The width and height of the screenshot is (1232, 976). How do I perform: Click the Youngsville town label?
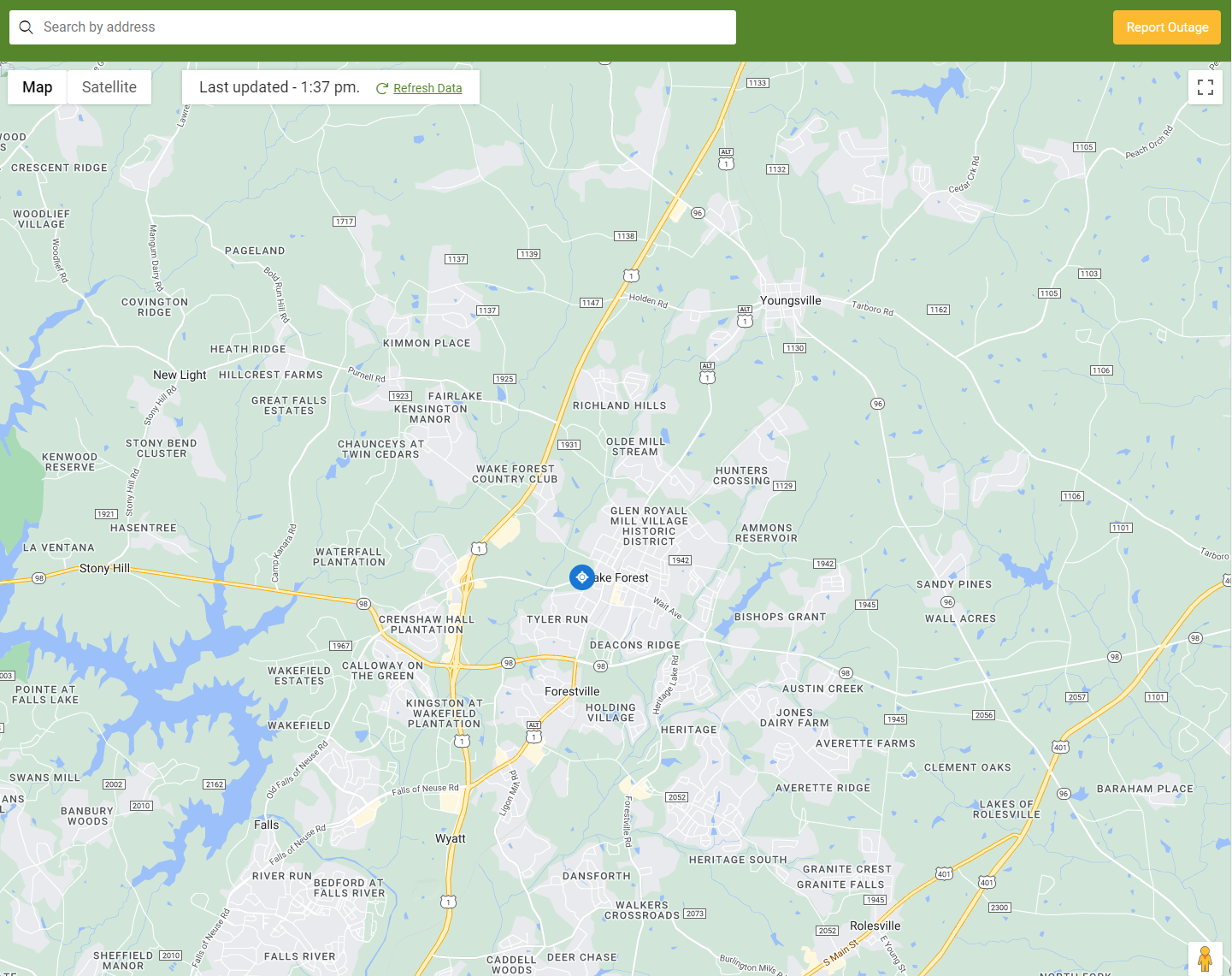point(790,300)
